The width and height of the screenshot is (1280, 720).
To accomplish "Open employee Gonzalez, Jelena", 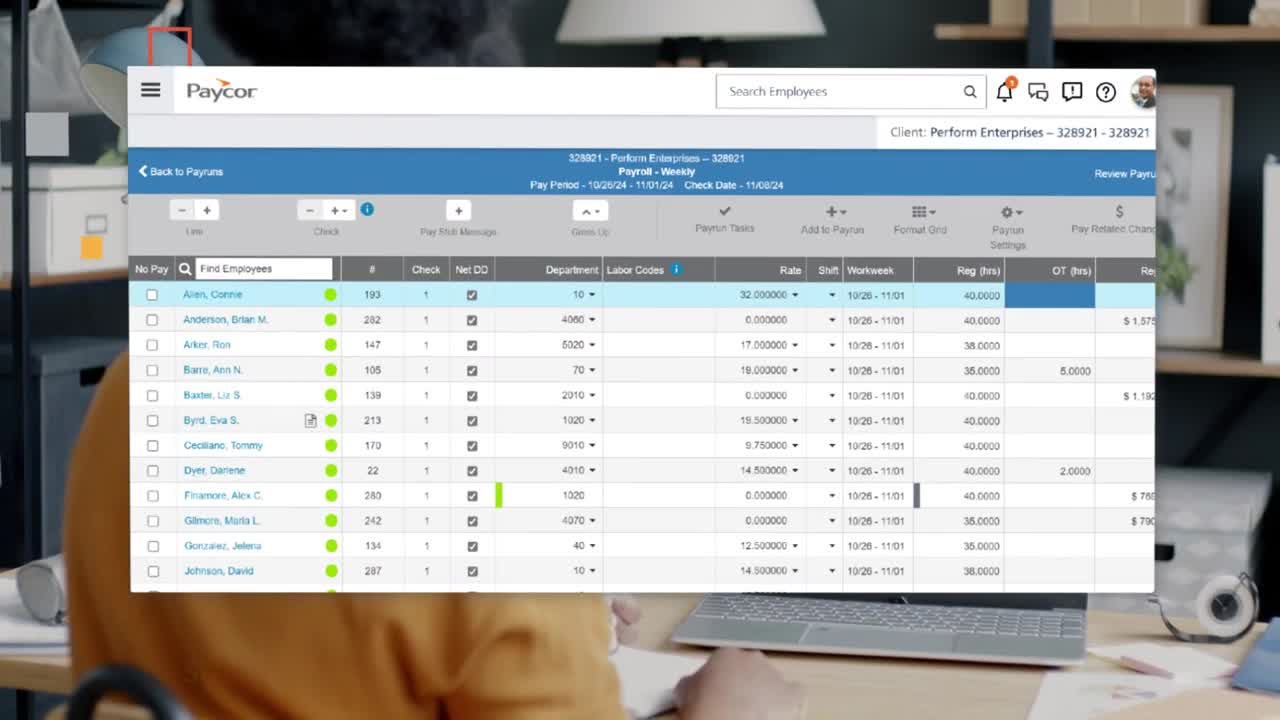I will coord(222,546).
